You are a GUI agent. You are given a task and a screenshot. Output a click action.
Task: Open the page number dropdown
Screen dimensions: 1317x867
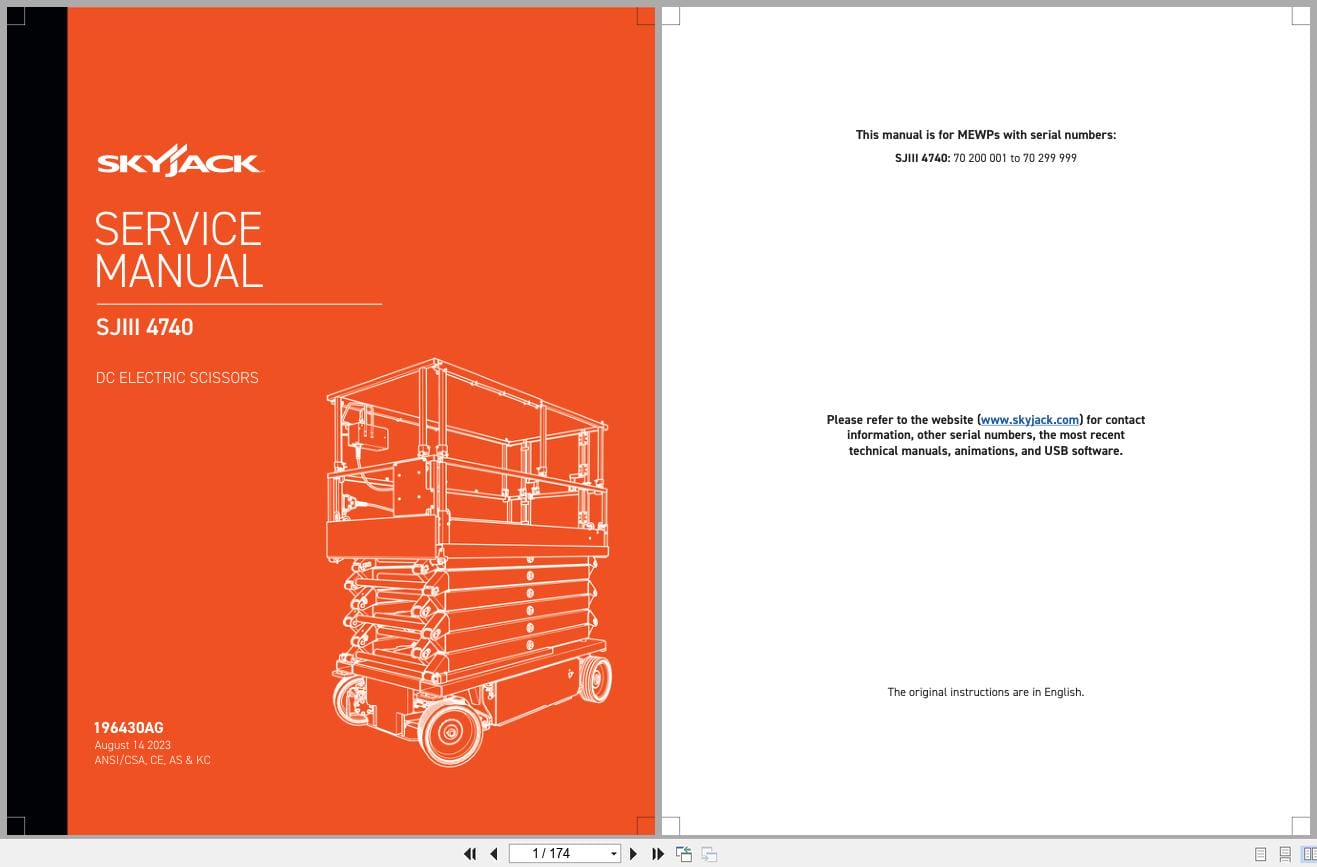[x=613, y=853]
